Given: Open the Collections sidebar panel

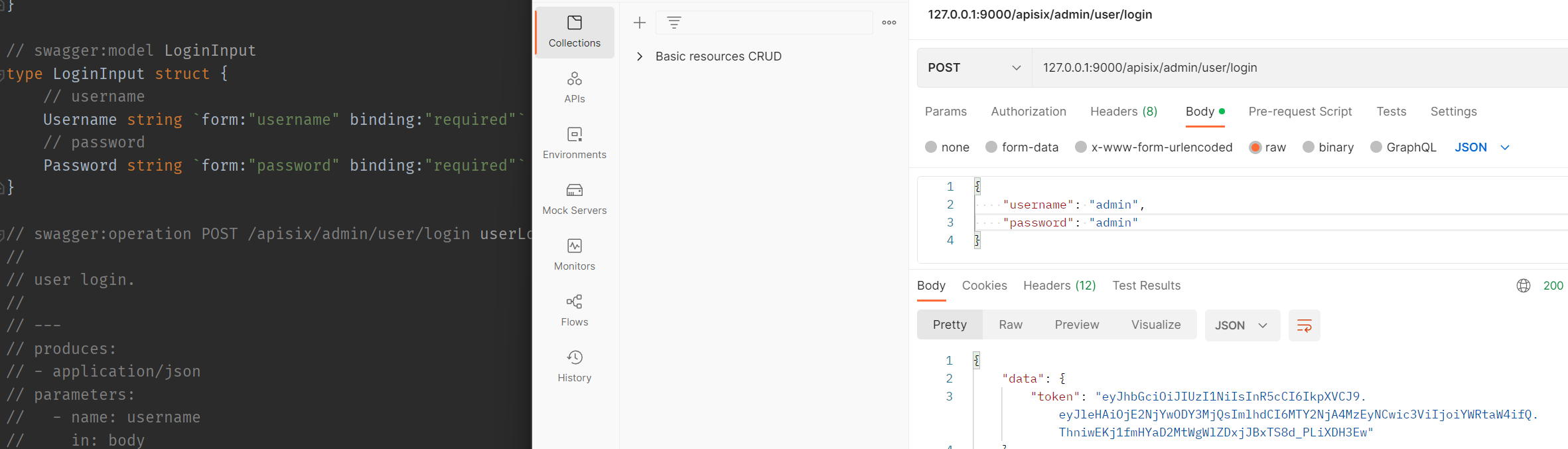Looking at the screenshot, I should point(575,33).
